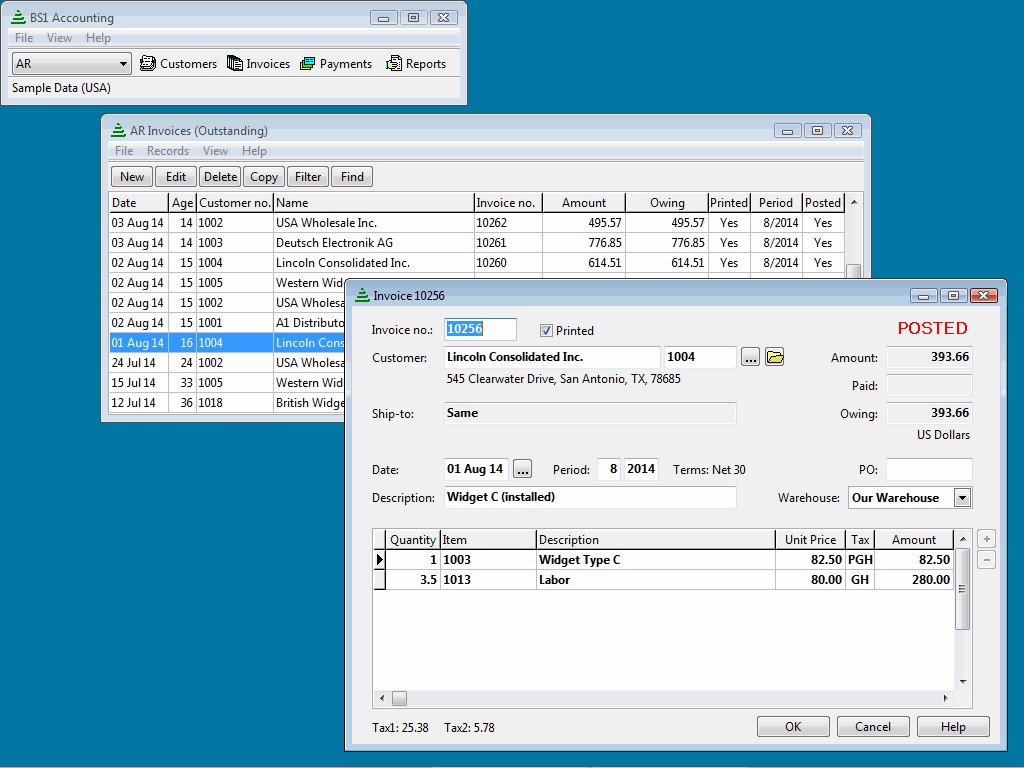Toggle the Printed checkbox
Viewport: 1024px width, 768px height.
pos(547,331)
